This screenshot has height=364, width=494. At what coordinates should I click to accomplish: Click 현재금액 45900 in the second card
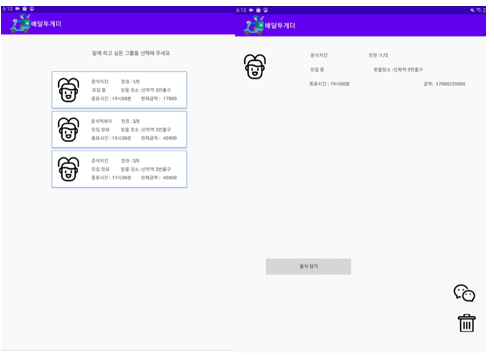point(159,138)
